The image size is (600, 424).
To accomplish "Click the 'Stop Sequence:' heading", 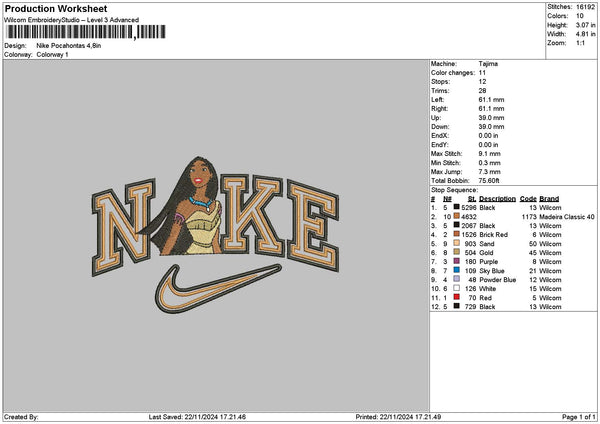I will click(x=454, y=190).
